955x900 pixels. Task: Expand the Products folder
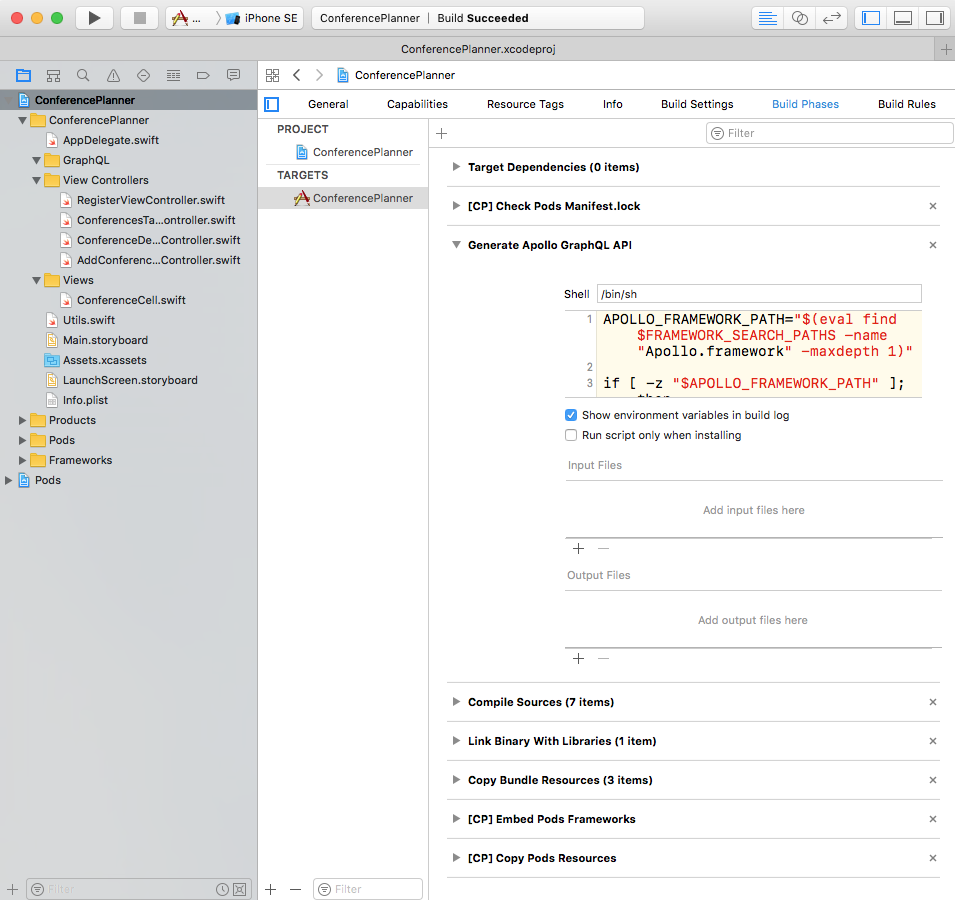tap(23, 420)
